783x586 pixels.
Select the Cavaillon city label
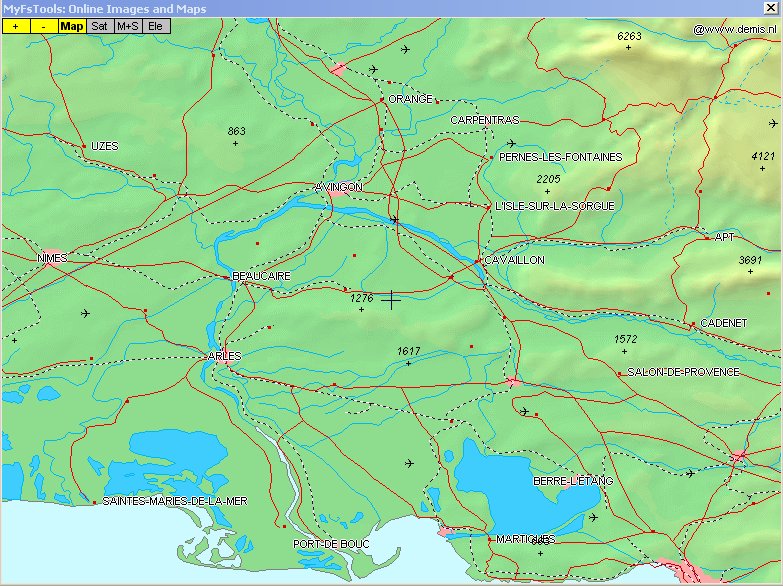click(x=514, y=260)
